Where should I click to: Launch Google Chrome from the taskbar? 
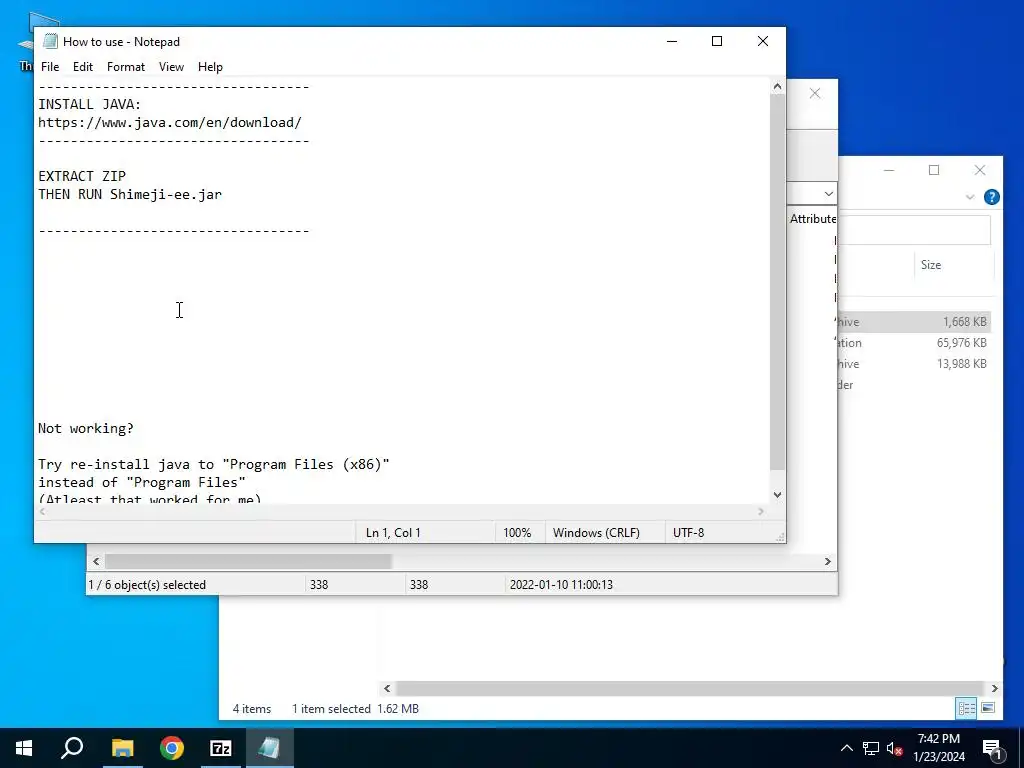pos(172,748)
